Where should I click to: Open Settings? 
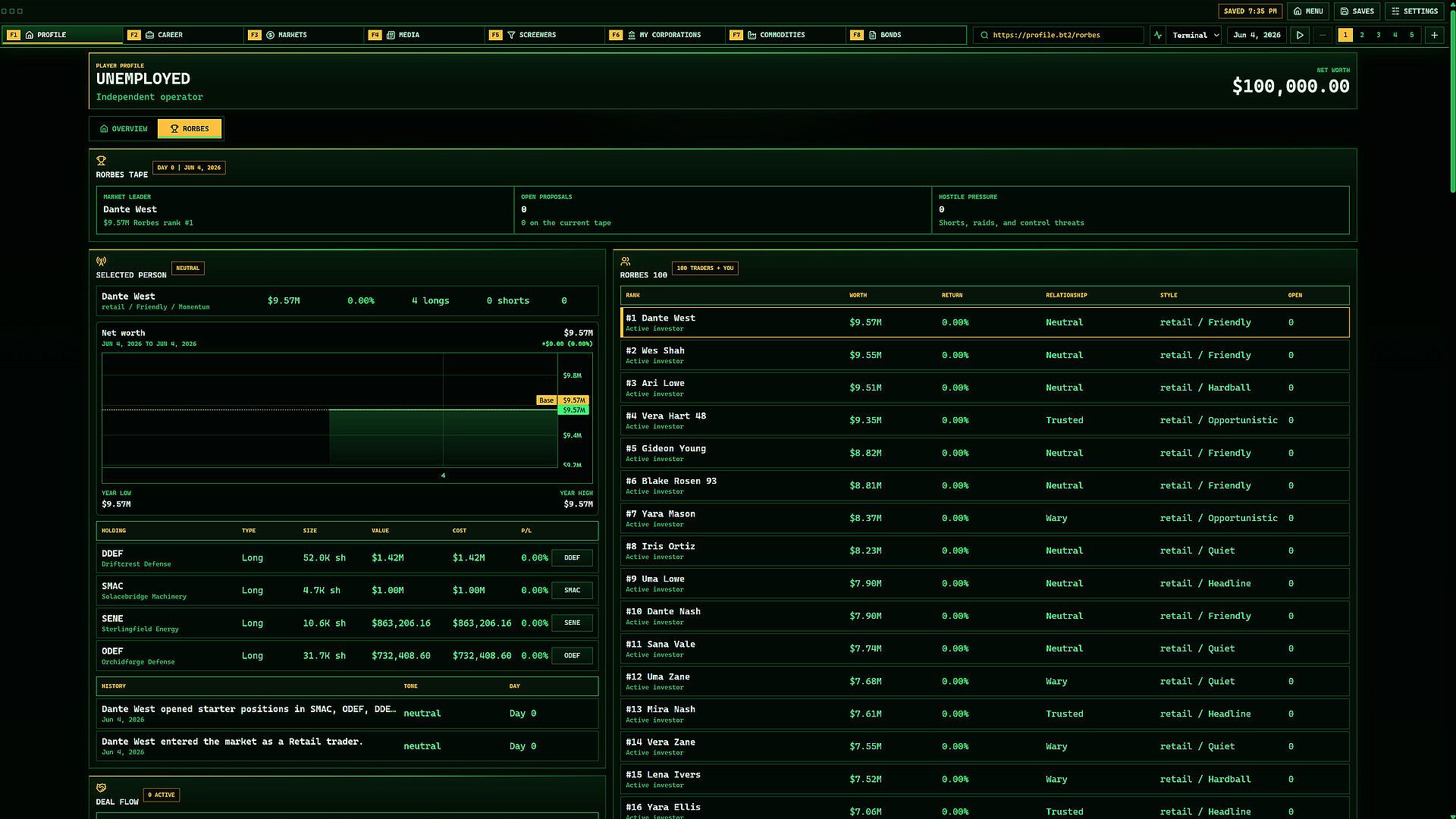click(1414, 11)
